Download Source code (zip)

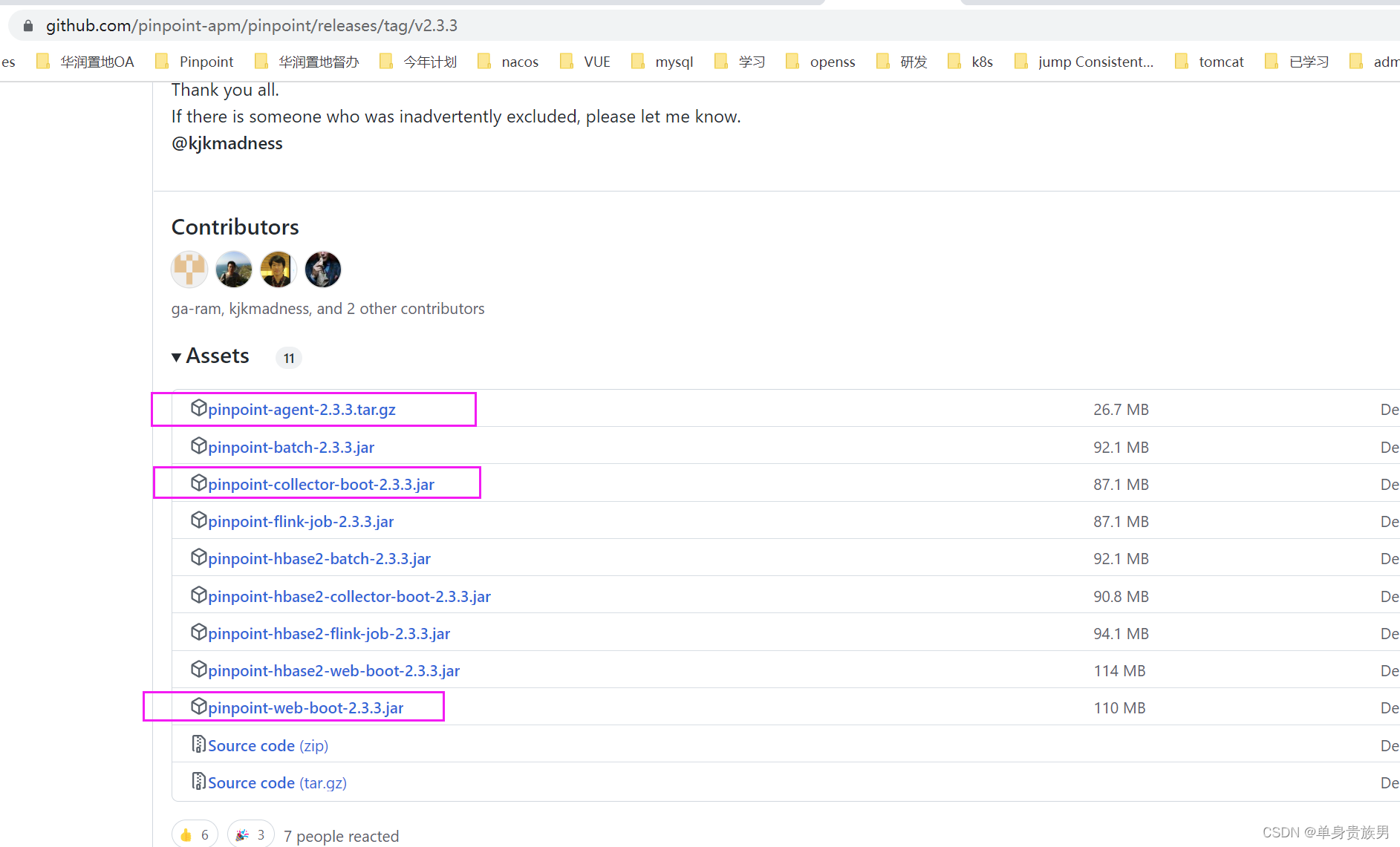pos(268,746)
